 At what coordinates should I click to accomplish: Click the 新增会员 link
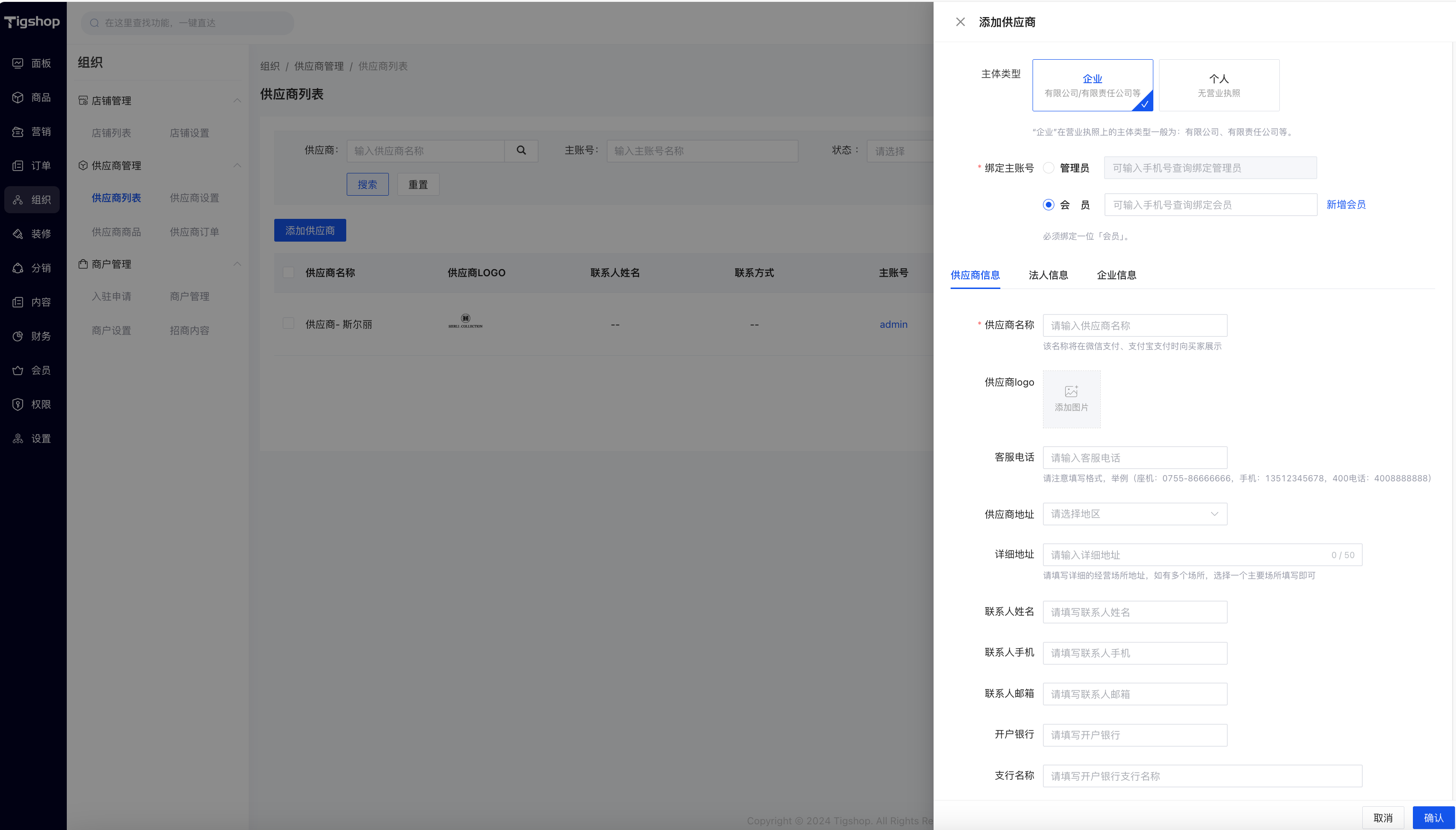(1346, 205)
